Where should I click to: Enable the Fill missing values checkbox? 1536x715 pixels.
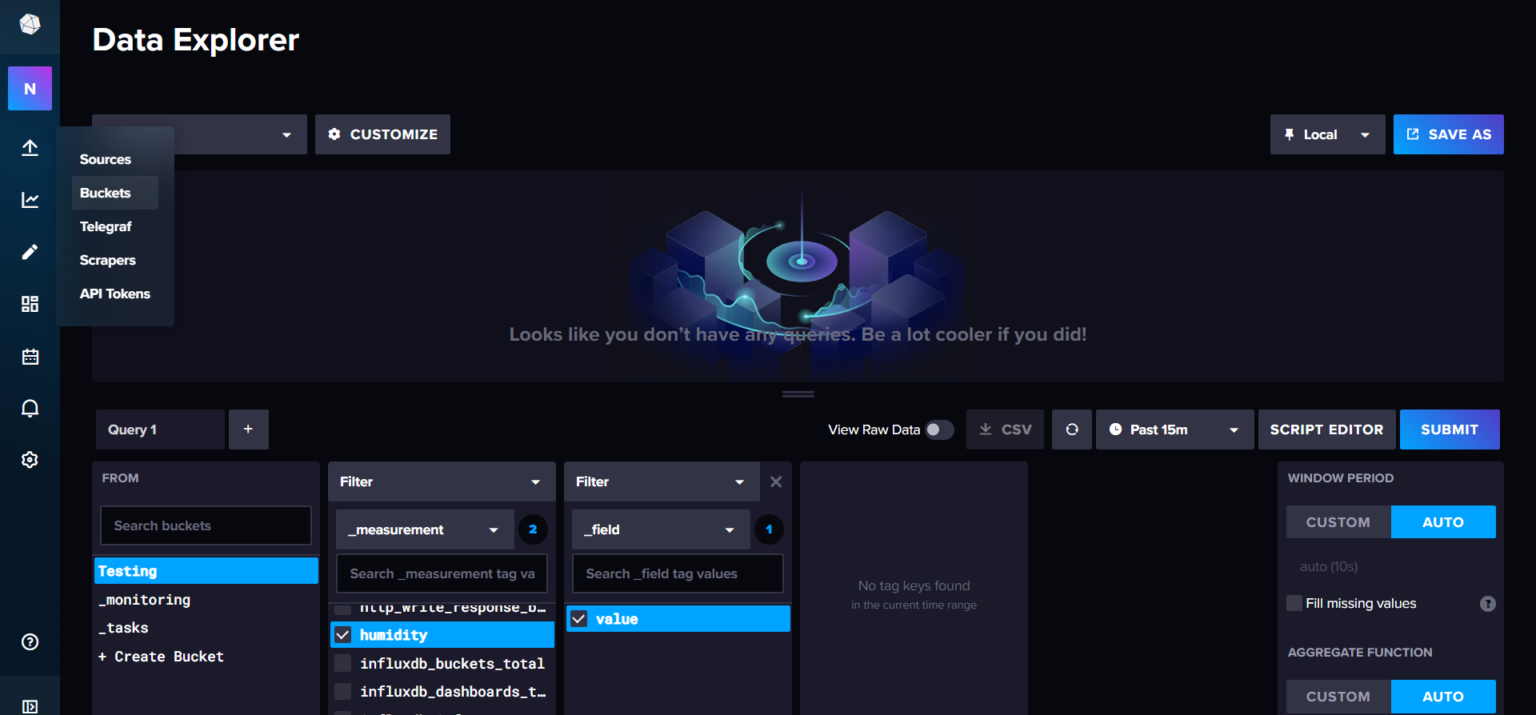coord(1294,603)
